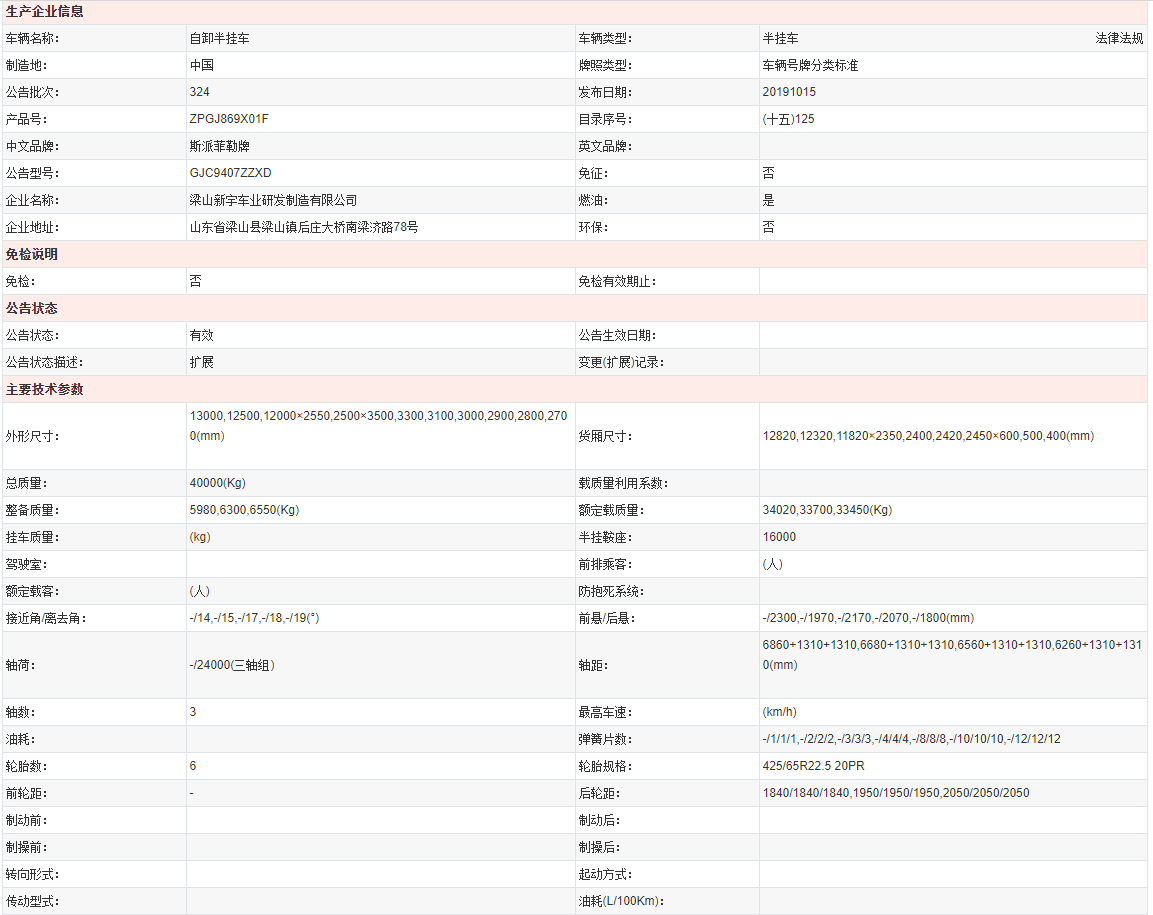Click the tire specification 425/65R22.5 20PR
Viewport: 1153px width, 915px height.
coord(815,766)
